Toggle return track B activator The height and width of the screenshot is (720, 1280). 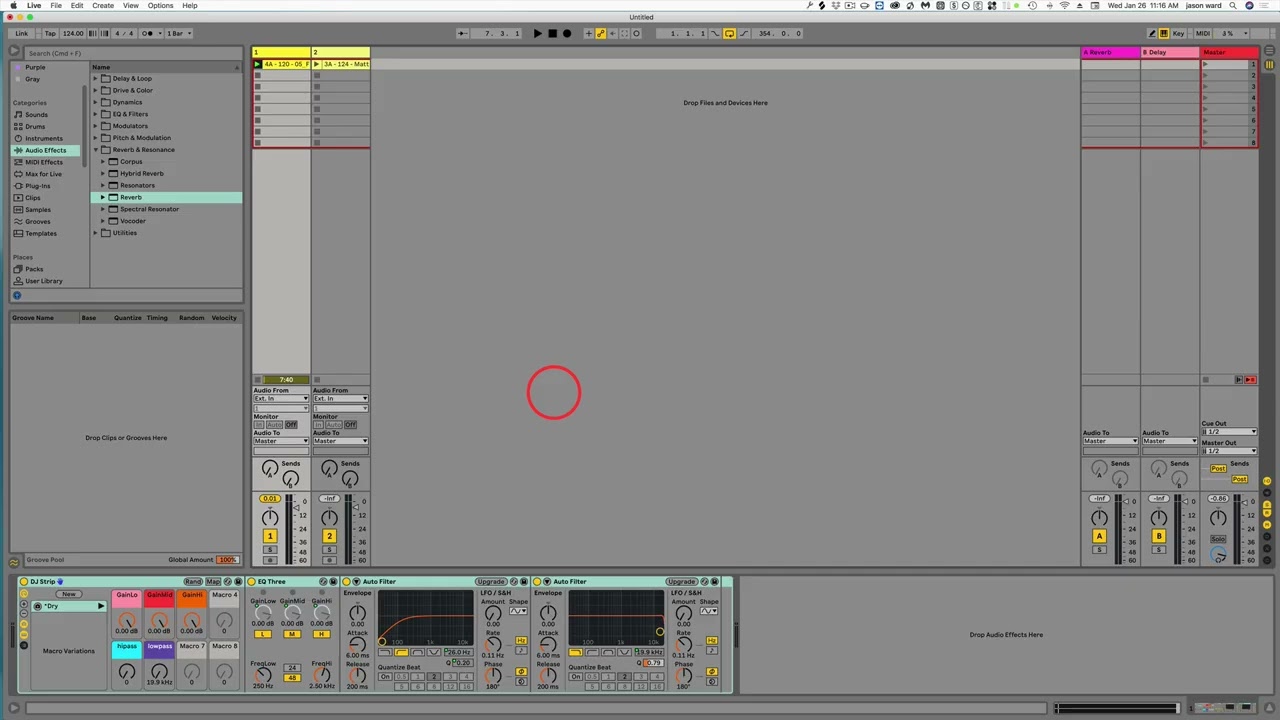tap(1159, 536)
